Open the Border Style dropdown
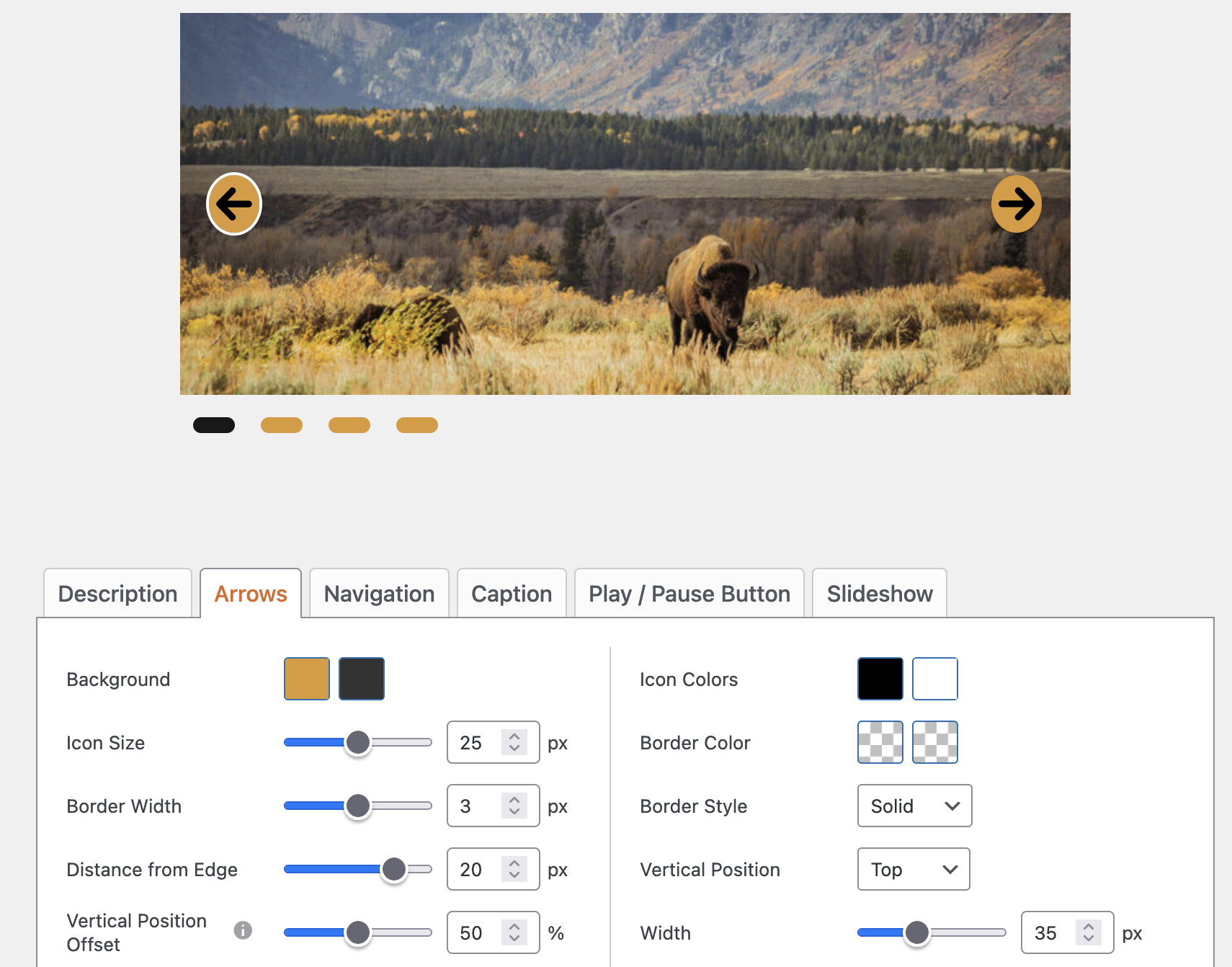The height and width of the screenshot is (967, 1232). point(914,806)
